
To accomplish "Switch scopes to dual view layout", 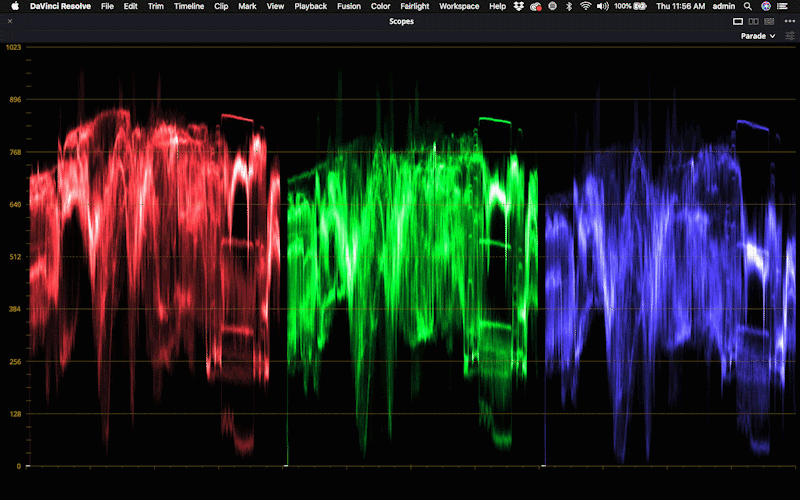I will [x=752, y=21].
